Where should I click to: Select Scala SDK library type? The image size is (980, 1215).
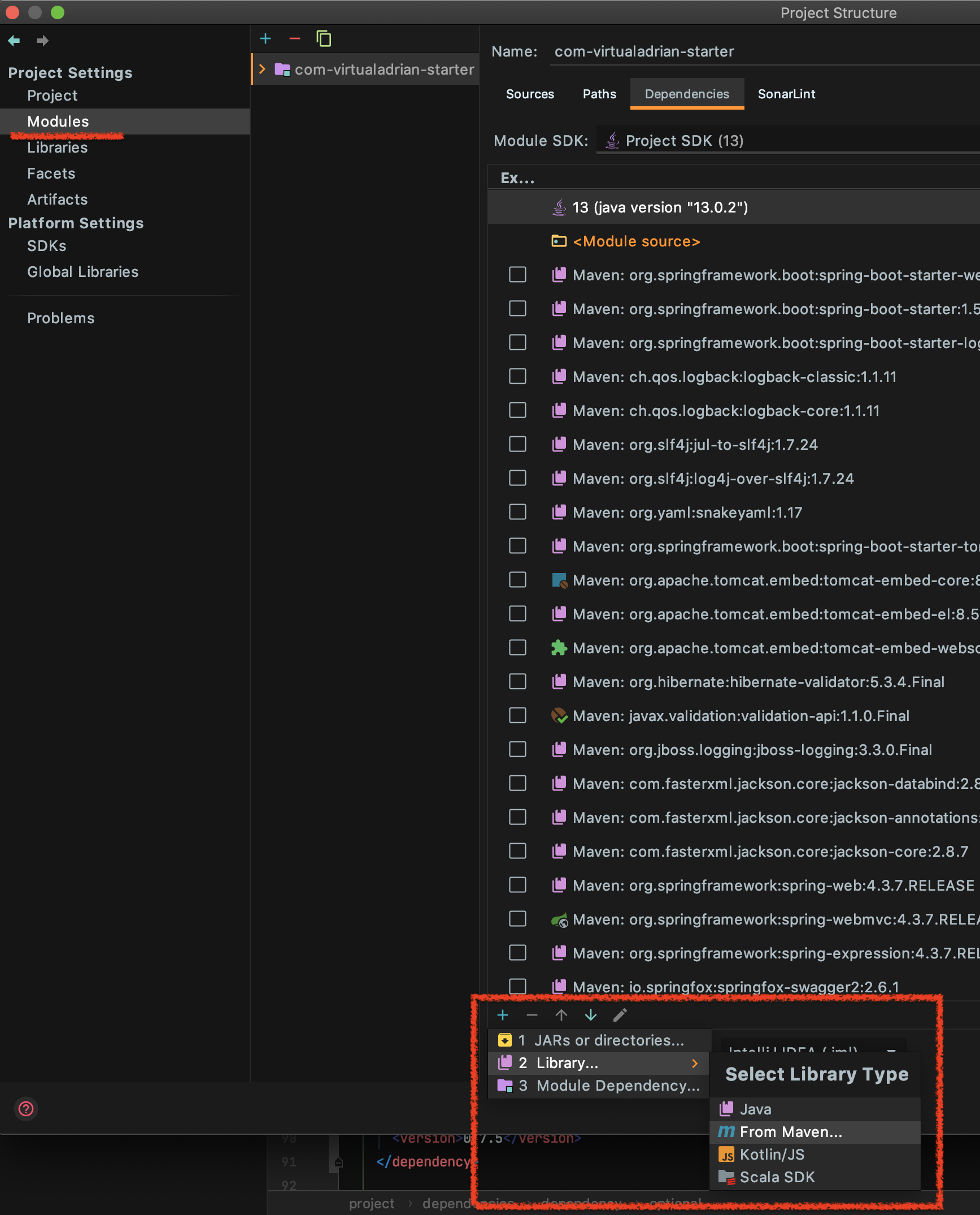tap(815, 1177)
